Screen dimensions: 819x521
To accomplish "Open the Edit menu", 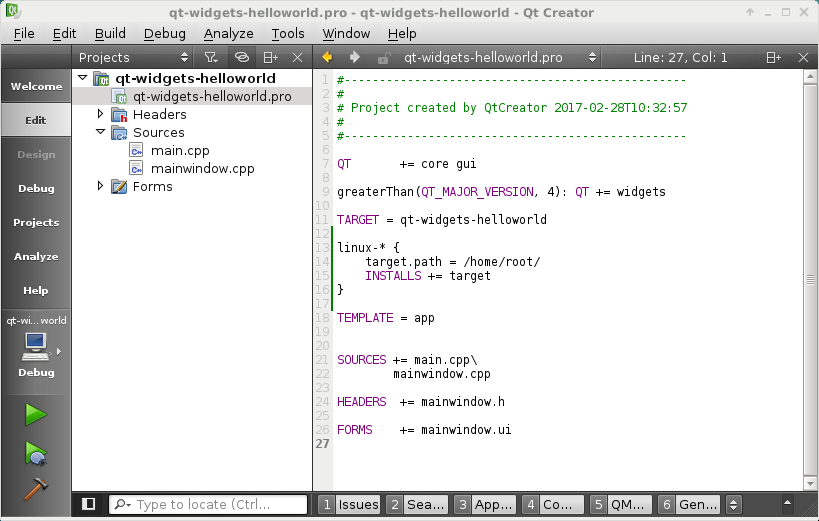I will coord(64,33).
